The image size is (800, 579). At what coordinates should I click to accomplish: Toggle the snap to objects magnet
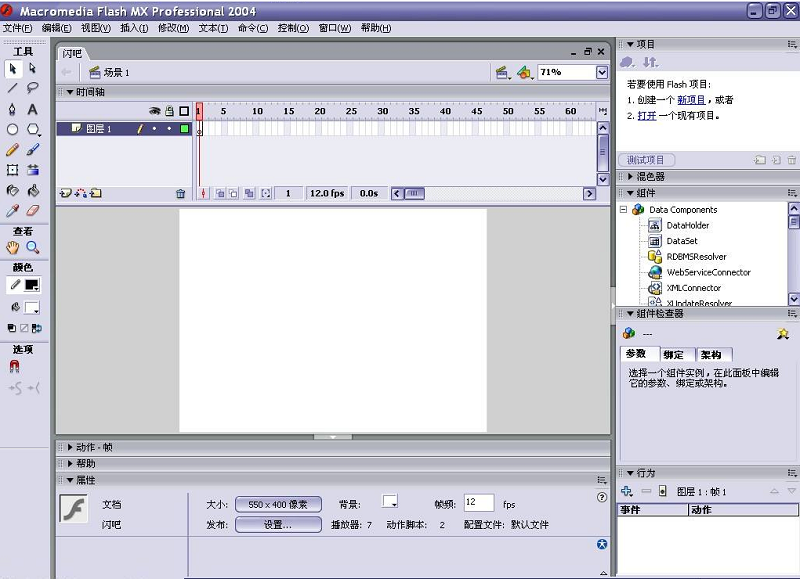[13, 367]
